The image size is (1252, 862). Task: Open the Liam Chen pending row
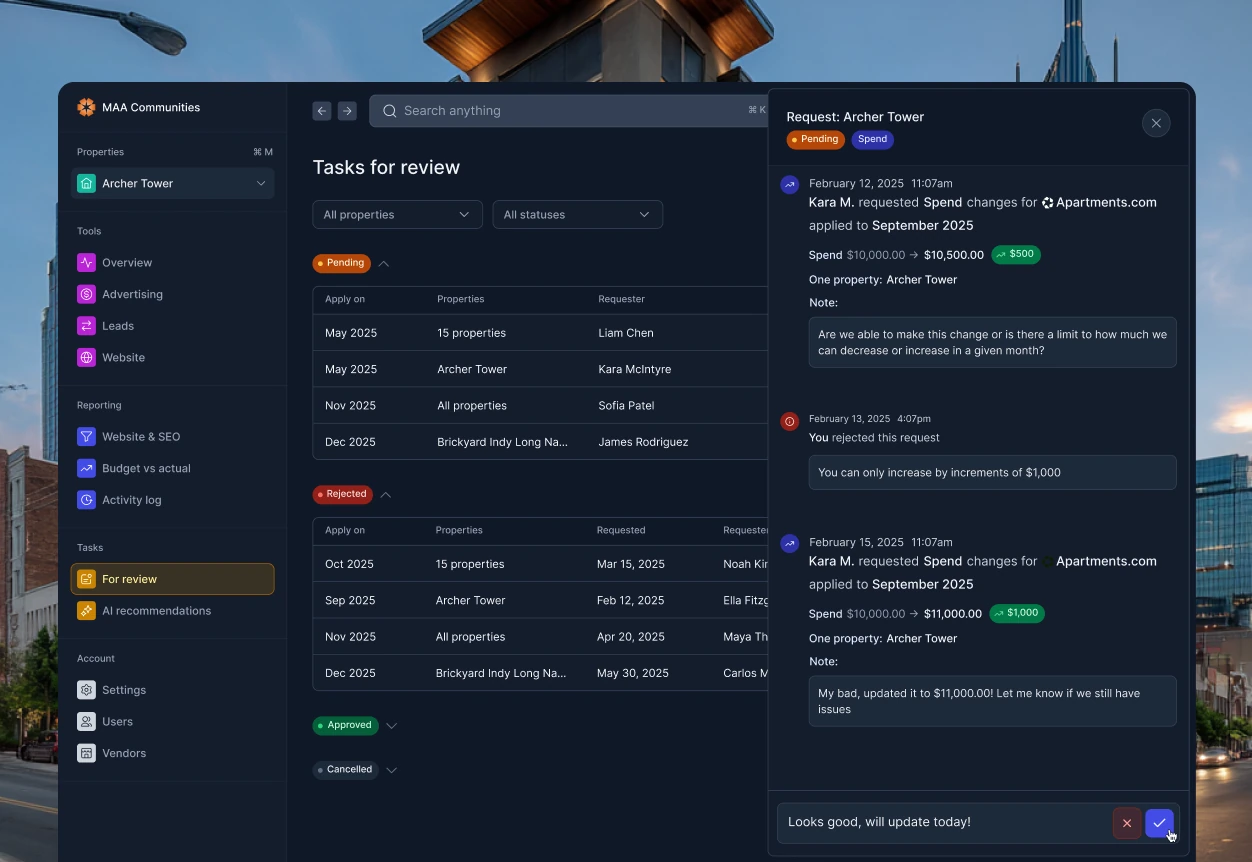[x=540, y=333]
